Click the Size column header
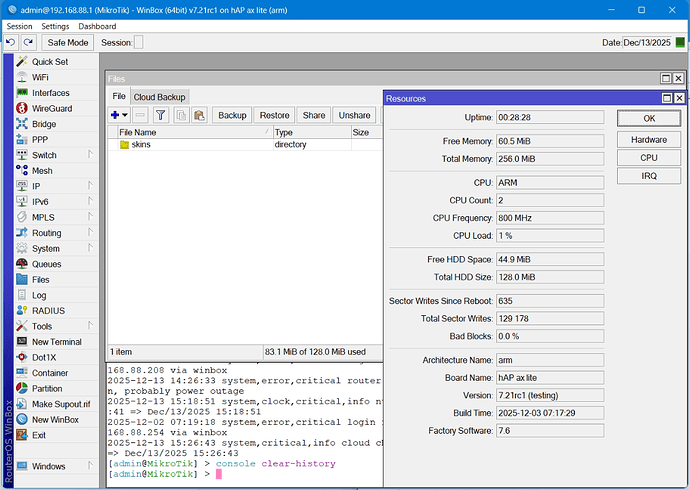This screenshot has height=490, width=690. click(367, 132)
